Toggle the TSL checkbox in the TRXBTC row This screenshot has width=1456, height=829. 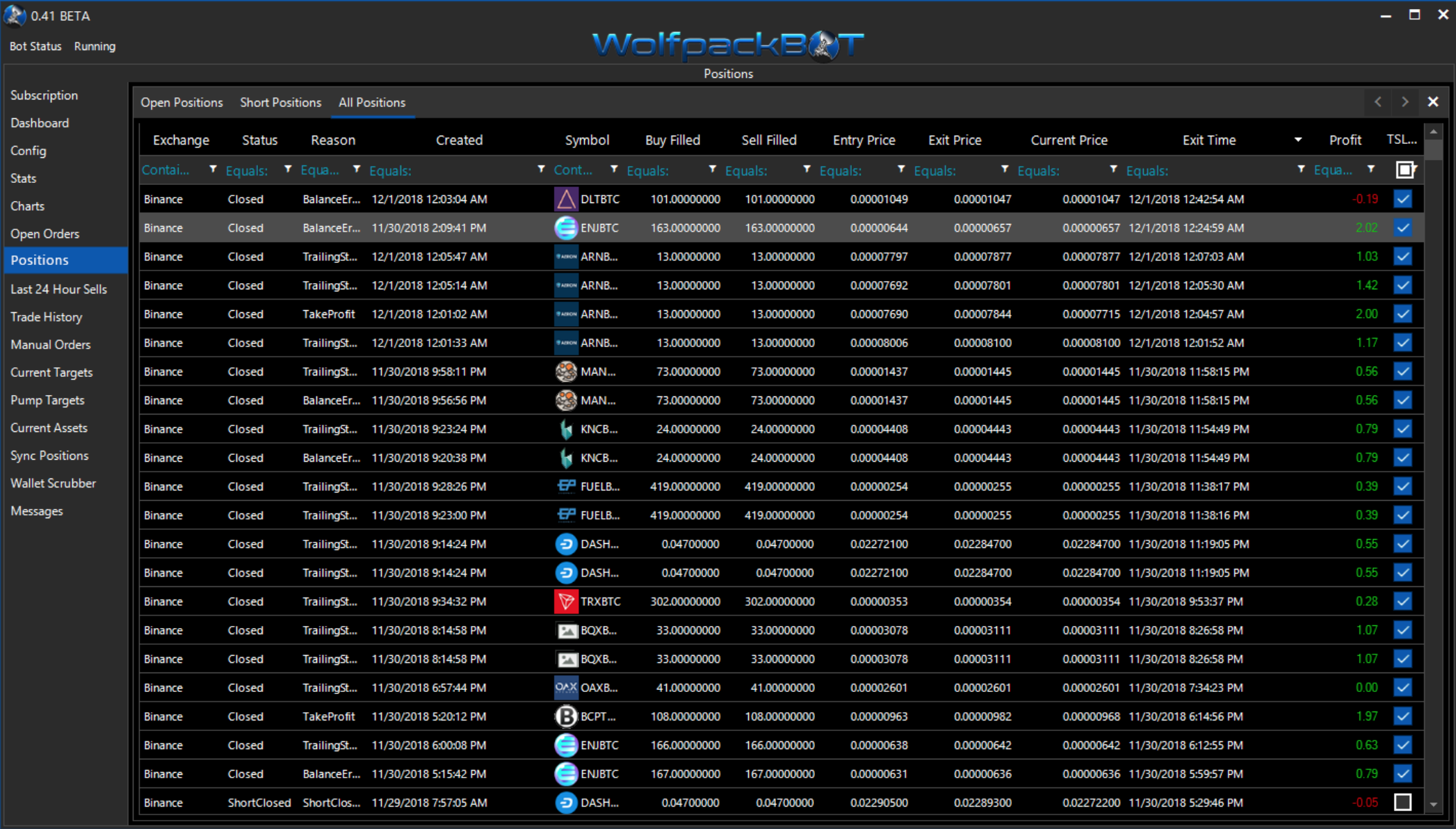pyautogui.click(x=1403, y=602)
